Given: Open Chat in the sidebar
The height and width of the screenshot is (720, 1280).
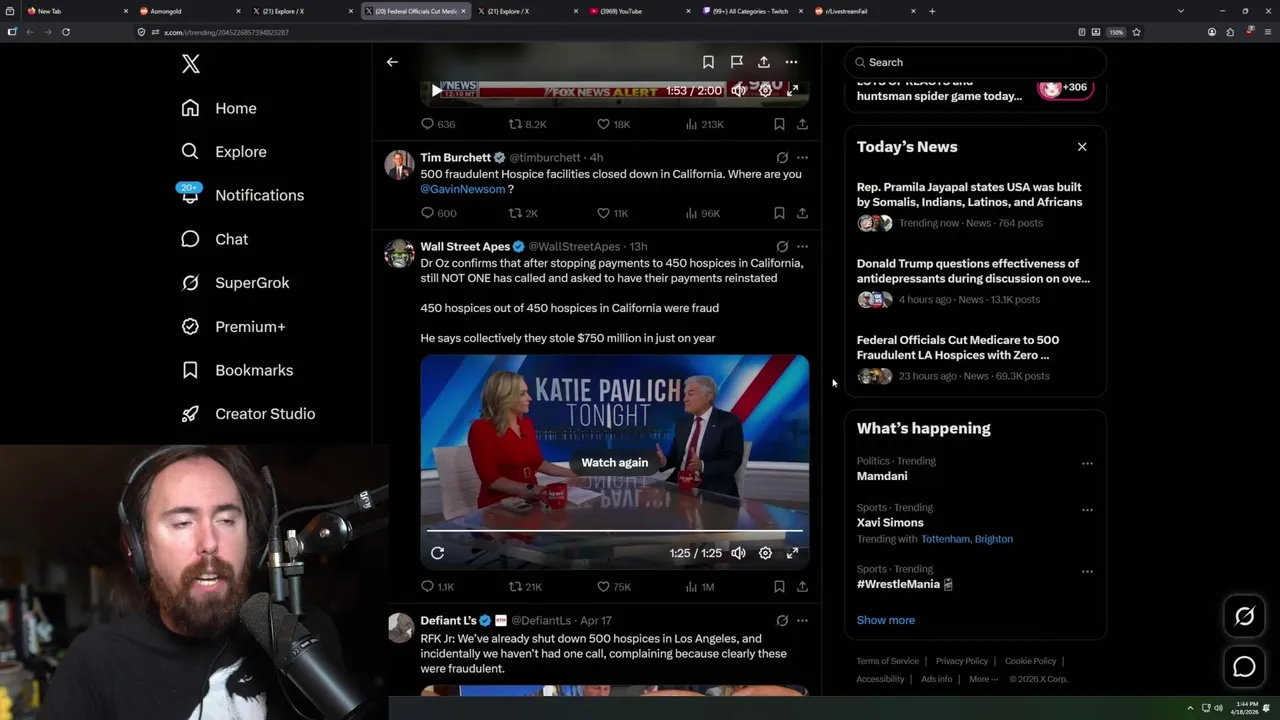Looking at the screenshot, I should [x=214, y=239].
